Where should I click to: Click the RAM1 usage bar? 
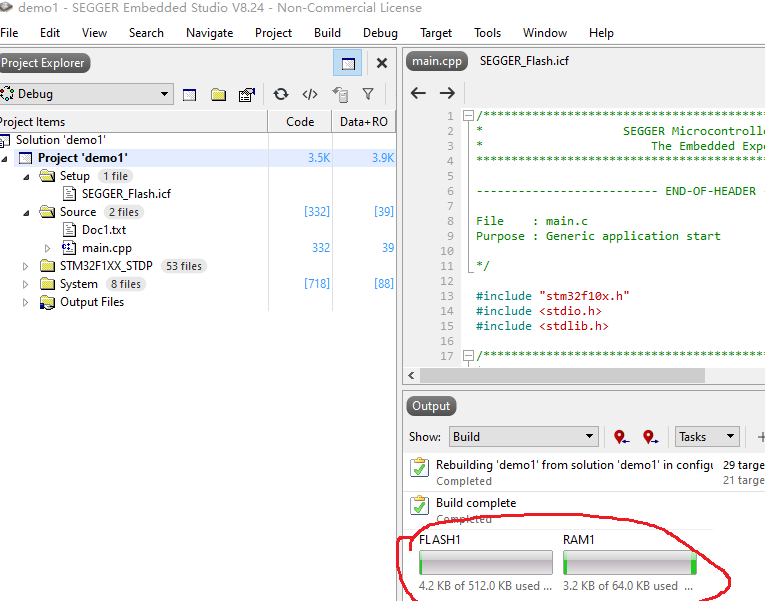point(629,562)
